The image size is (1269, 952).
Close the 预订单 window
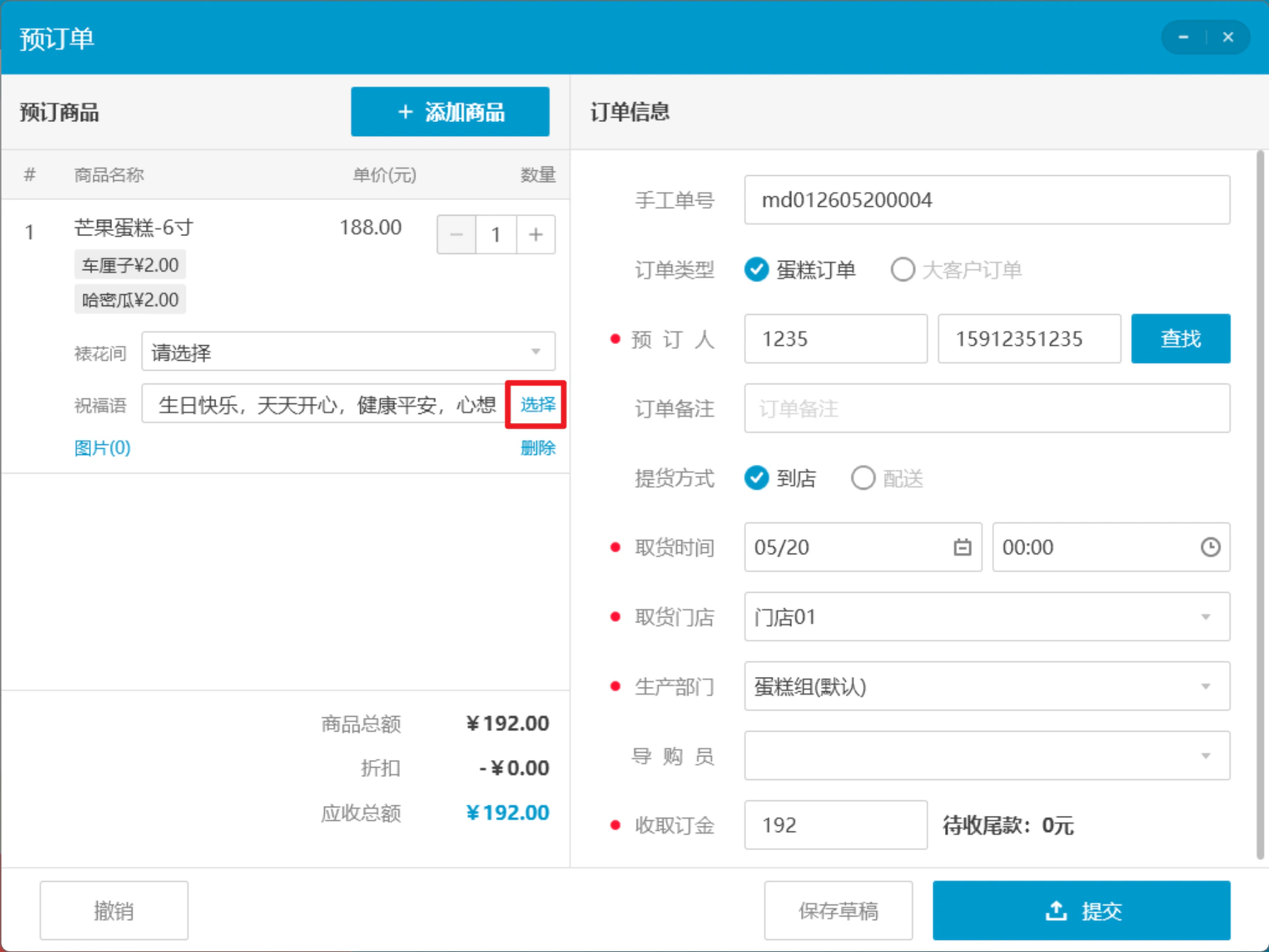click(1228, 37)
